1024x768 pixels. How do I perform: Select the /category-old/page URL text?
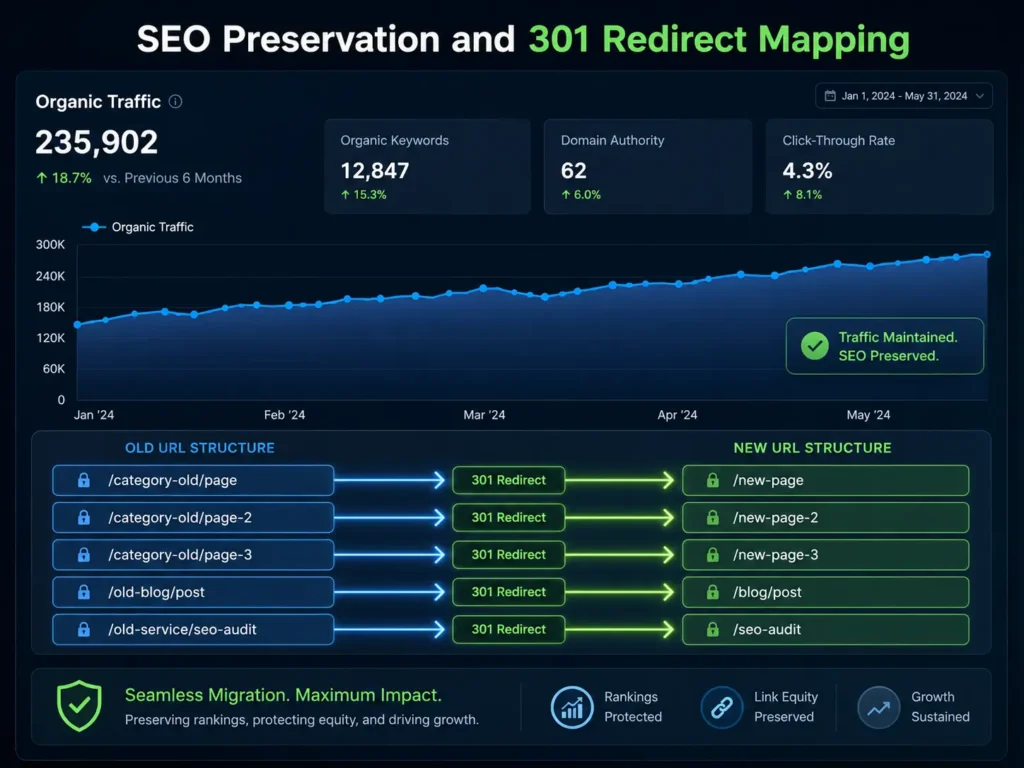click(x=172, y=480)
